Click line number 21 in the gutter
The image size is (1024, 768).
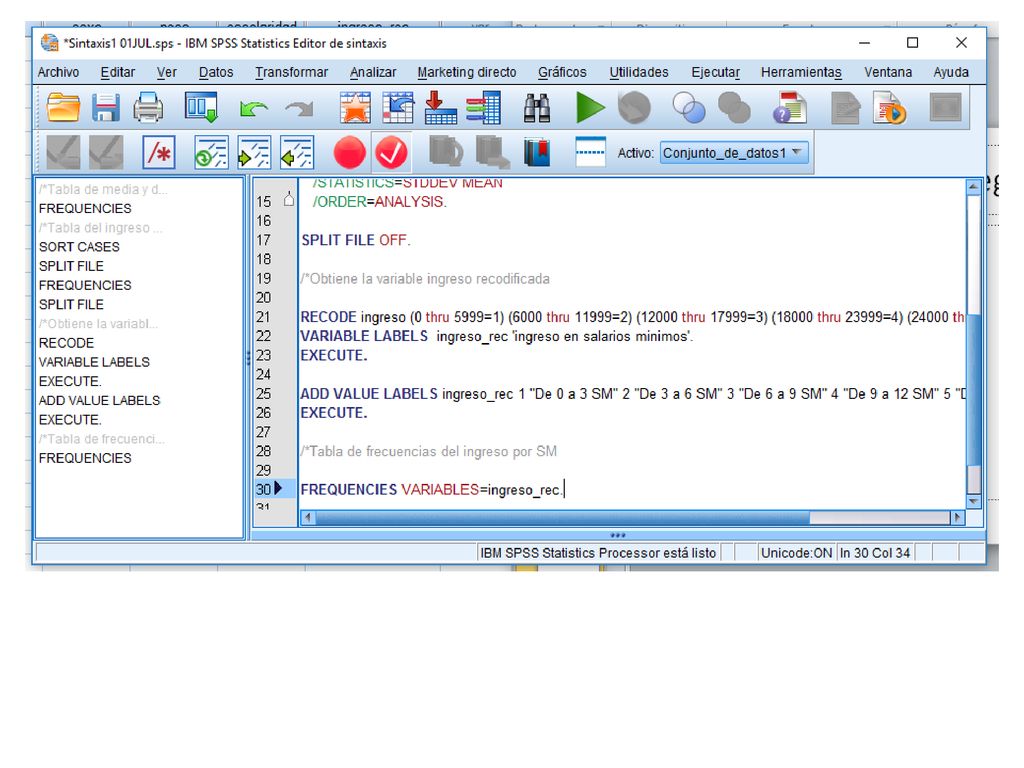[263, 317]
